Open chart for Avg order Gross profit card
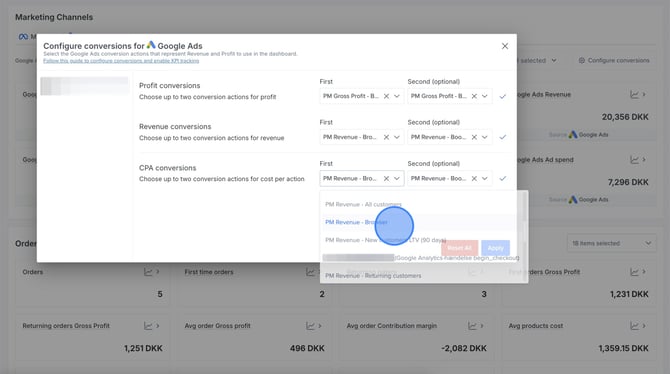This screenshot has width=670, height=374. pos(310,326)
